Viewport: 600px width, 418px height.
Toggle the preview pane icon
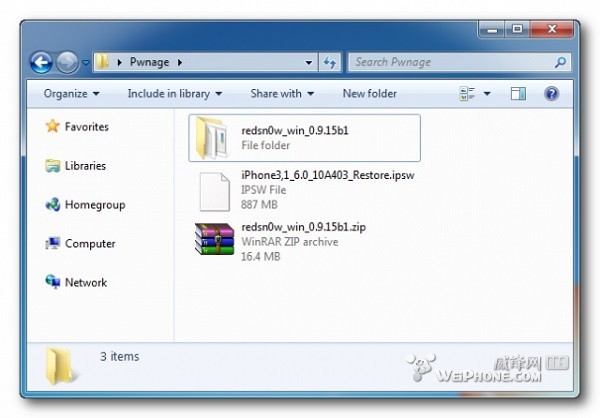coord(519,94)
